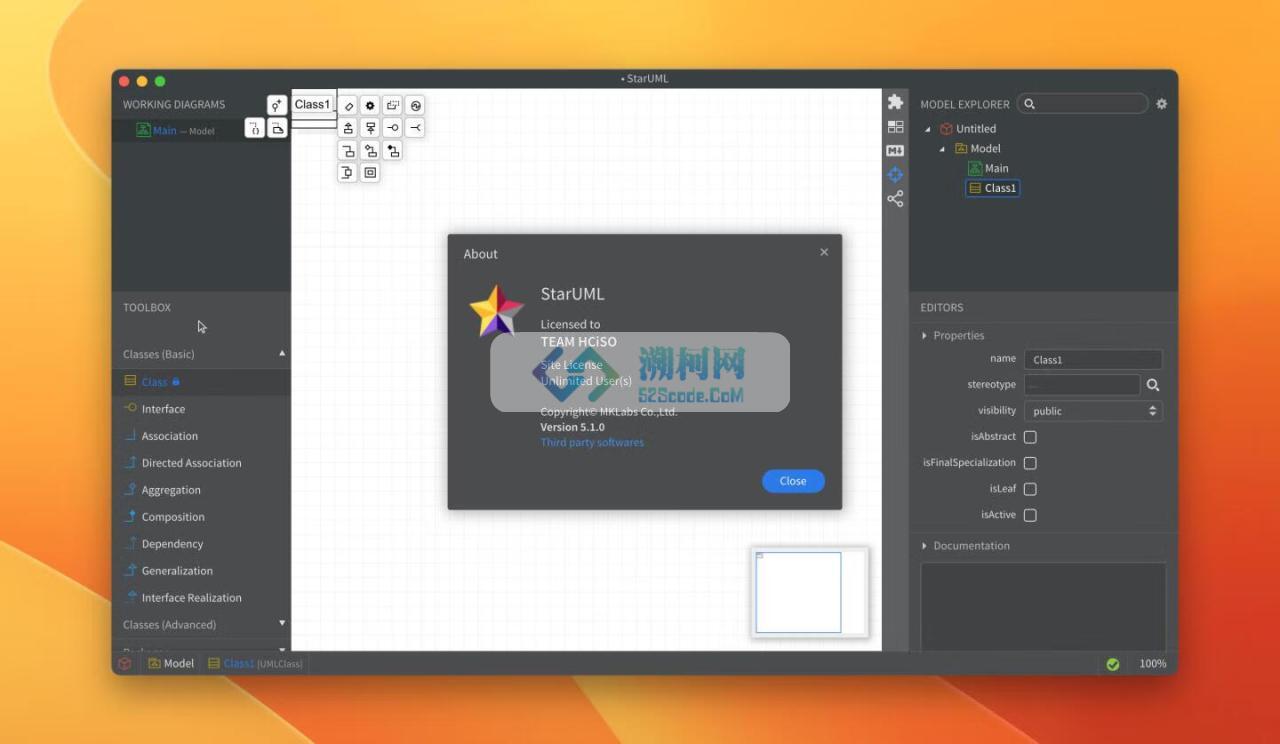Click the Class1 name box on canvas
This screenshot has height=744, width=1280.
tap(313, 104)
